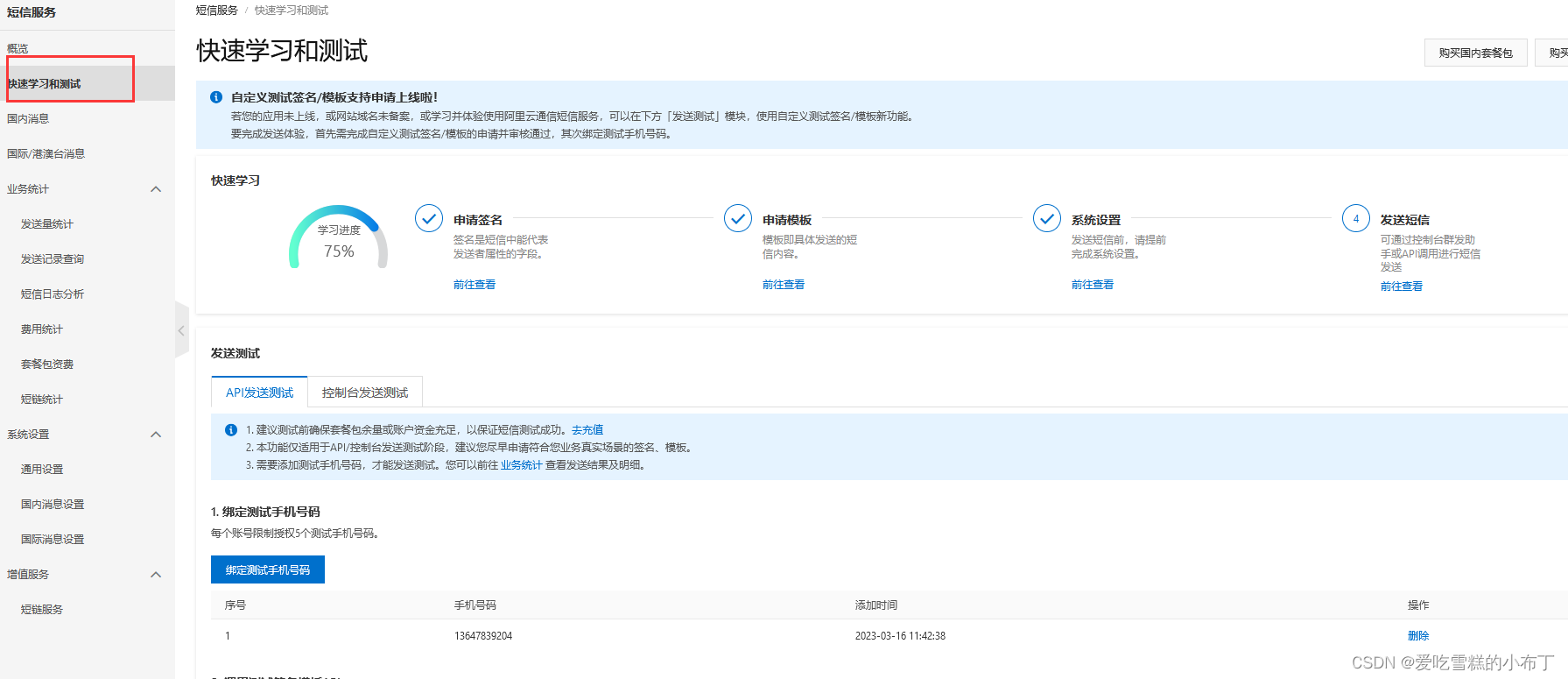Open 概览 in the sidebar
The height and width of the screenshot is (679, 1568).
coord(18,48)
